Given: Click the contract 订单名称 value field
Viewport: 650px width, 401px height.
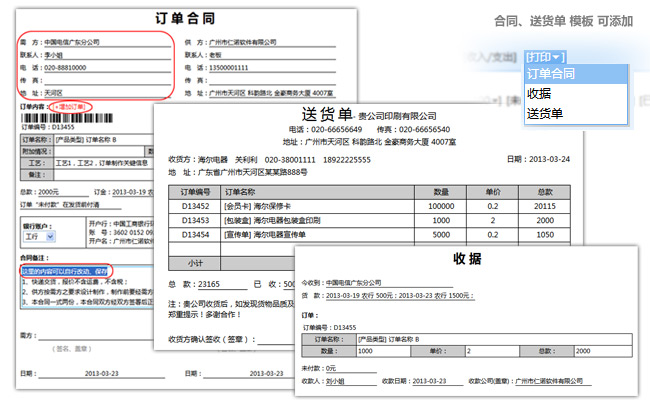Looking at the screenshot, I should pos(104,140).
